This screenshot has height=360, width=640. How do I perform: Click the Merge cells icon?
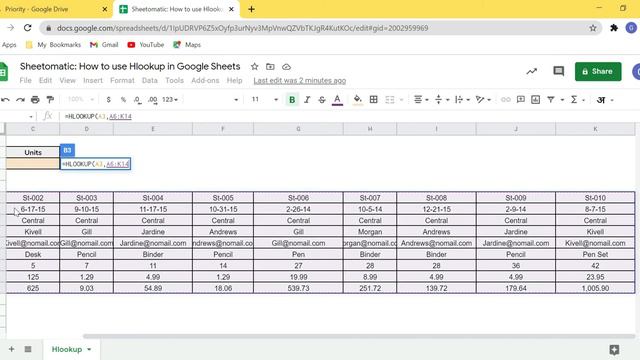coord(390,100)
